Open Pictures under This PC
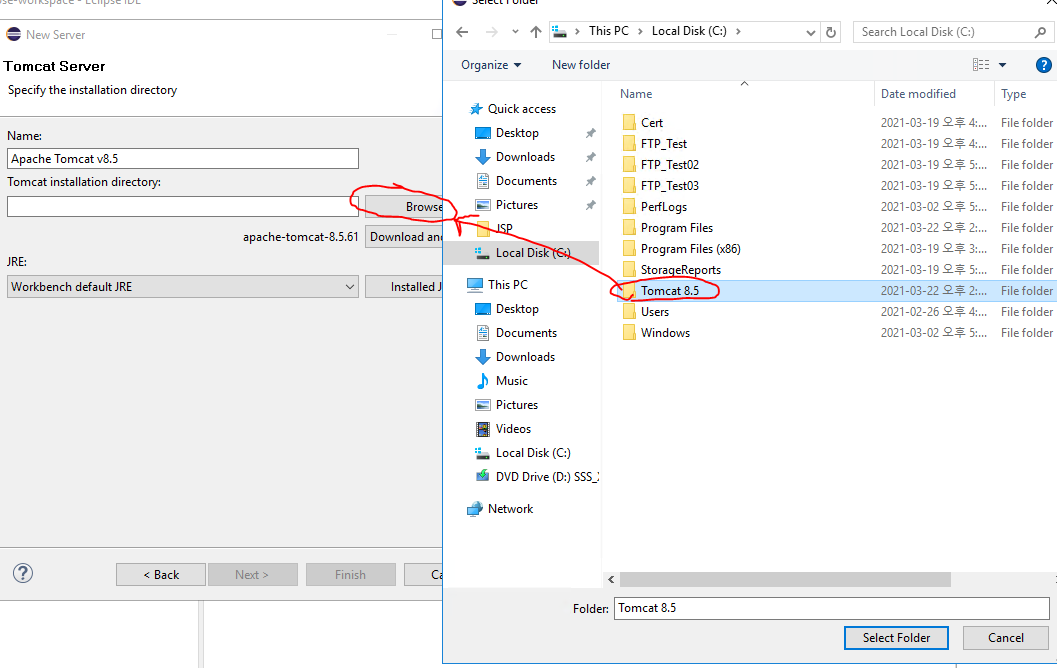The height and width of the screenshot is (668, 1057). pyautogui.click(x=516, y=404)
